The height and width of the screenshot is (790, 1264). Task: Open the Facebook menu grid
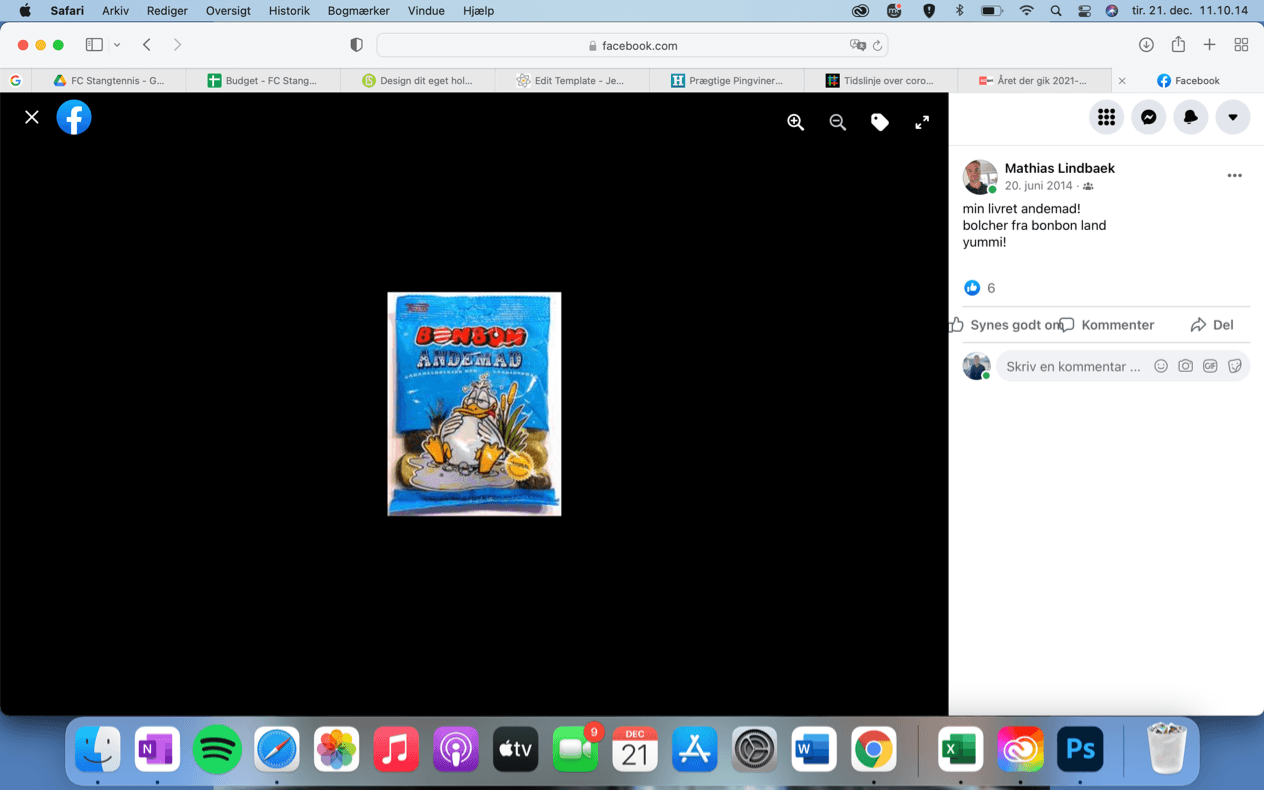[x=1106, y=117]
